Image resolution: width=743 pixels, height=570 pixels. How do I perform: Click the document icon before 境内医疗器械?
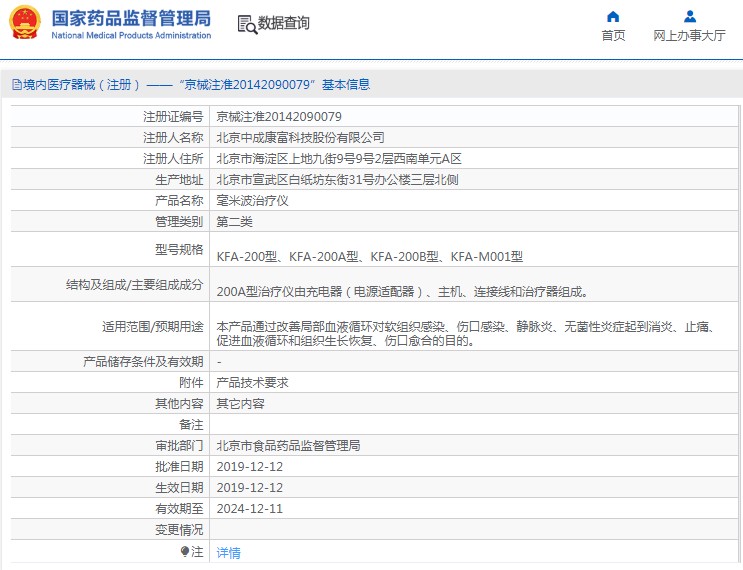pyautogui.click(x=16, y=85)
